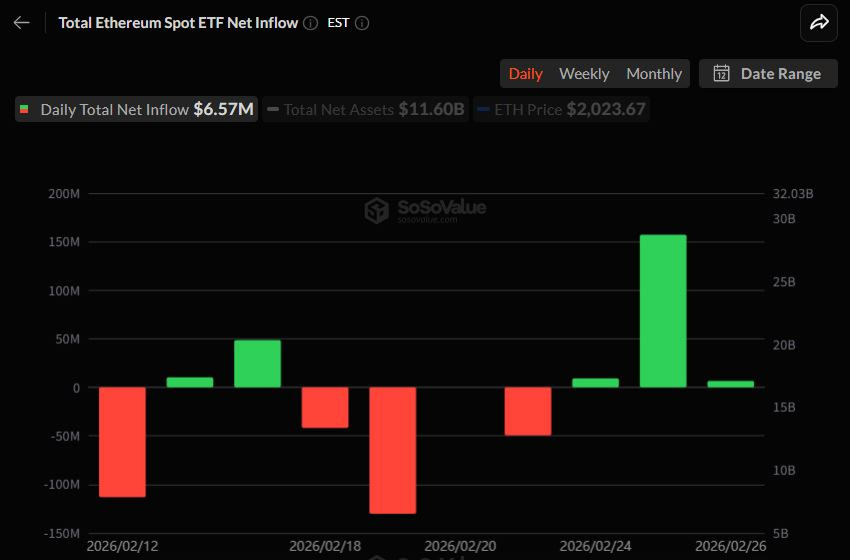Click the small green bar at 2026/02/26
This screenshot has width=850, height=560.
coord(730,384)
